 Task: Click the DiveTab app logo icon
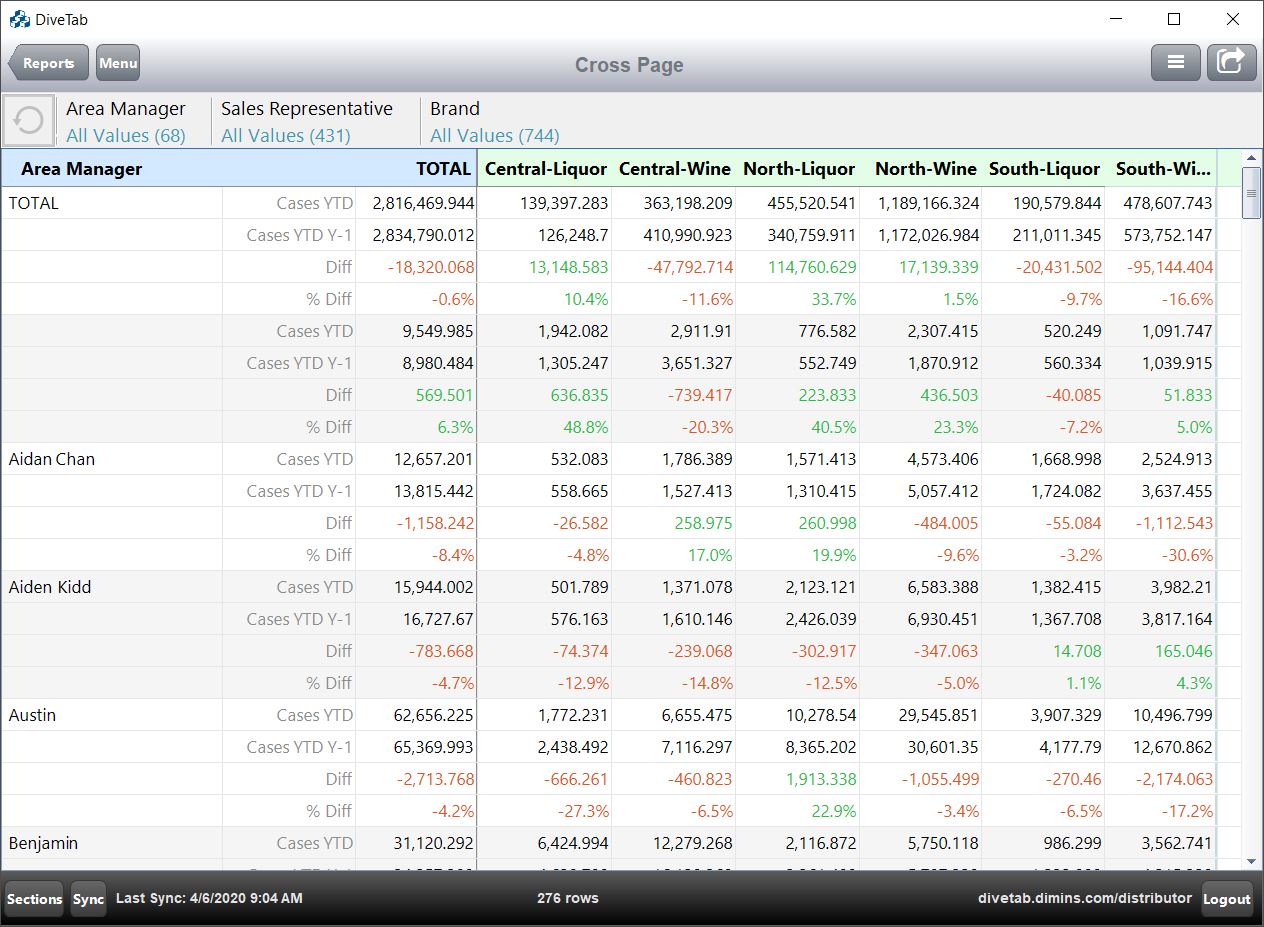pos(19,19)
